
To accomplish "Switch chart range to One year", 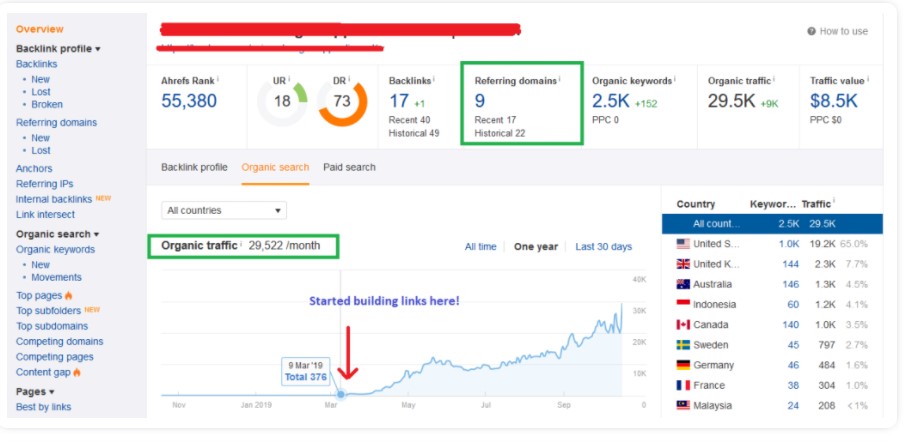I will click(537, 247).
